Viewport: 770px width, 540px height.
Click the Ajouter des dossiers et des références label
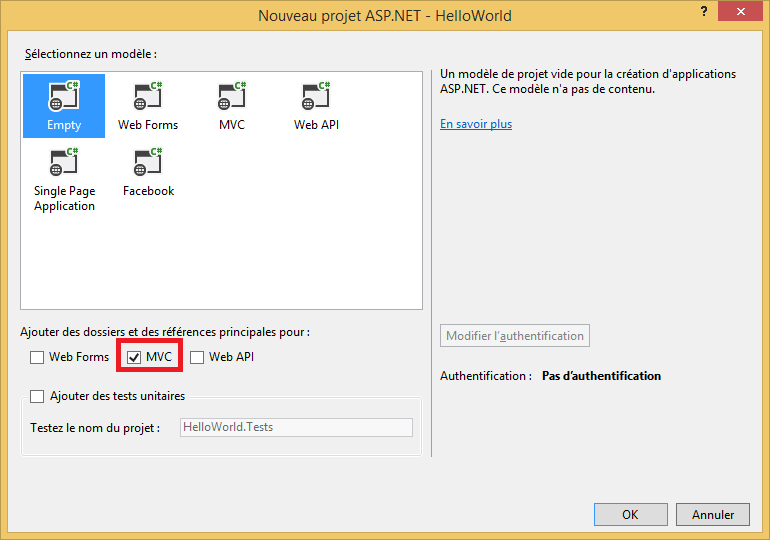[165, 332]
